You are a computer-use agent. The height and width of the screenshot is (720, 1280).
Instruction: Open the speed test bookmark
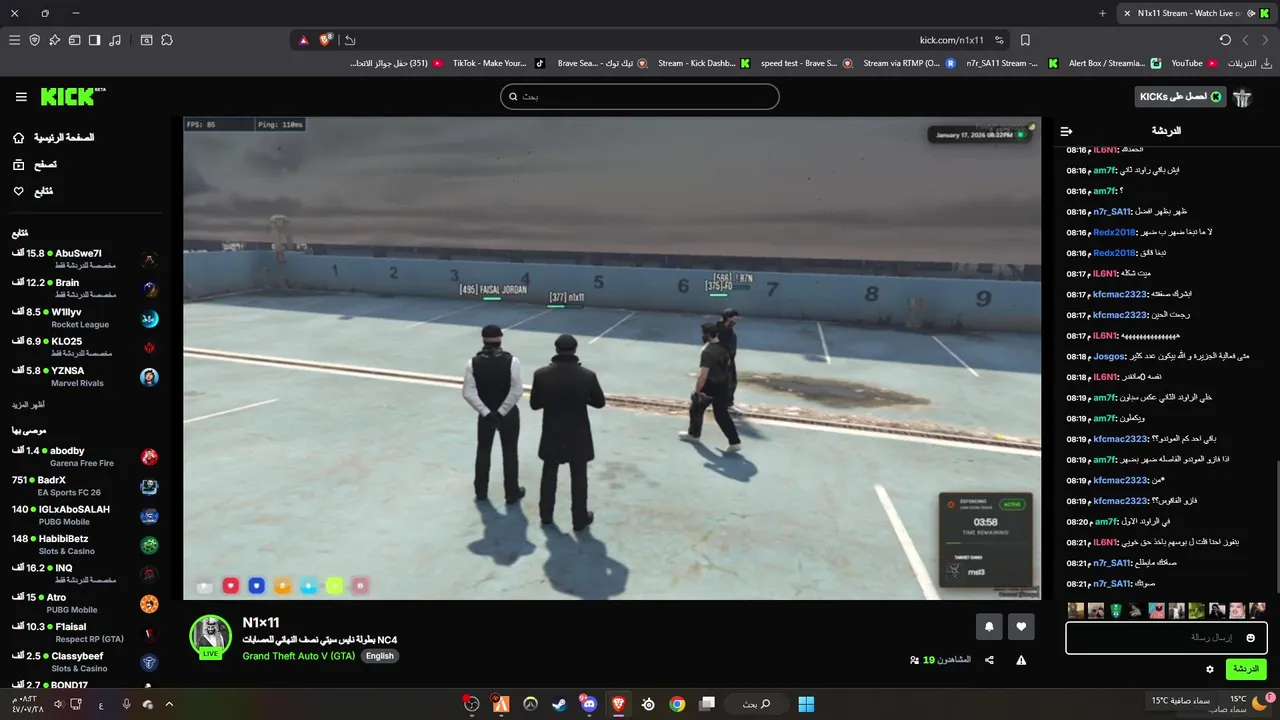806,63
